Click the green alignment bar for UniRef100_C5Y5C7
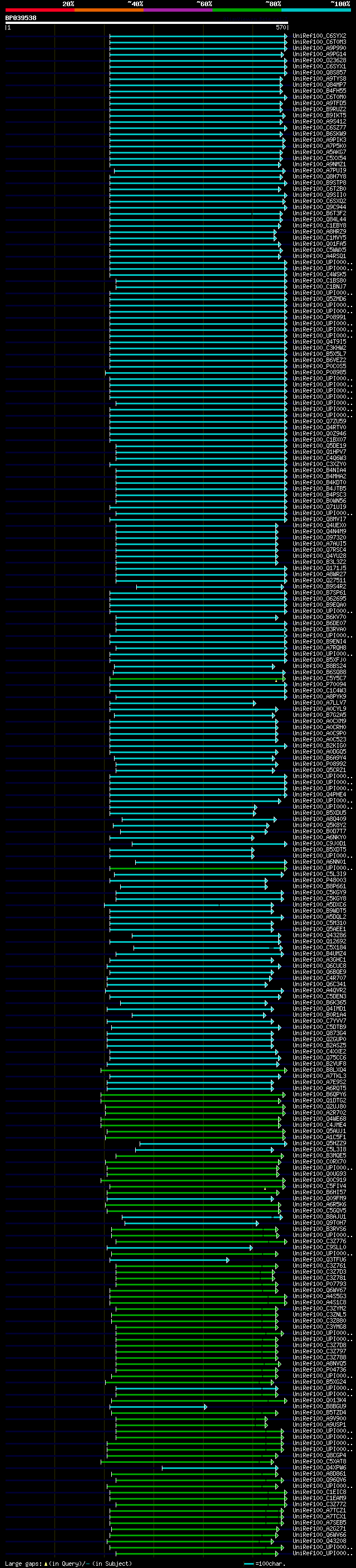 click(199, 679)
